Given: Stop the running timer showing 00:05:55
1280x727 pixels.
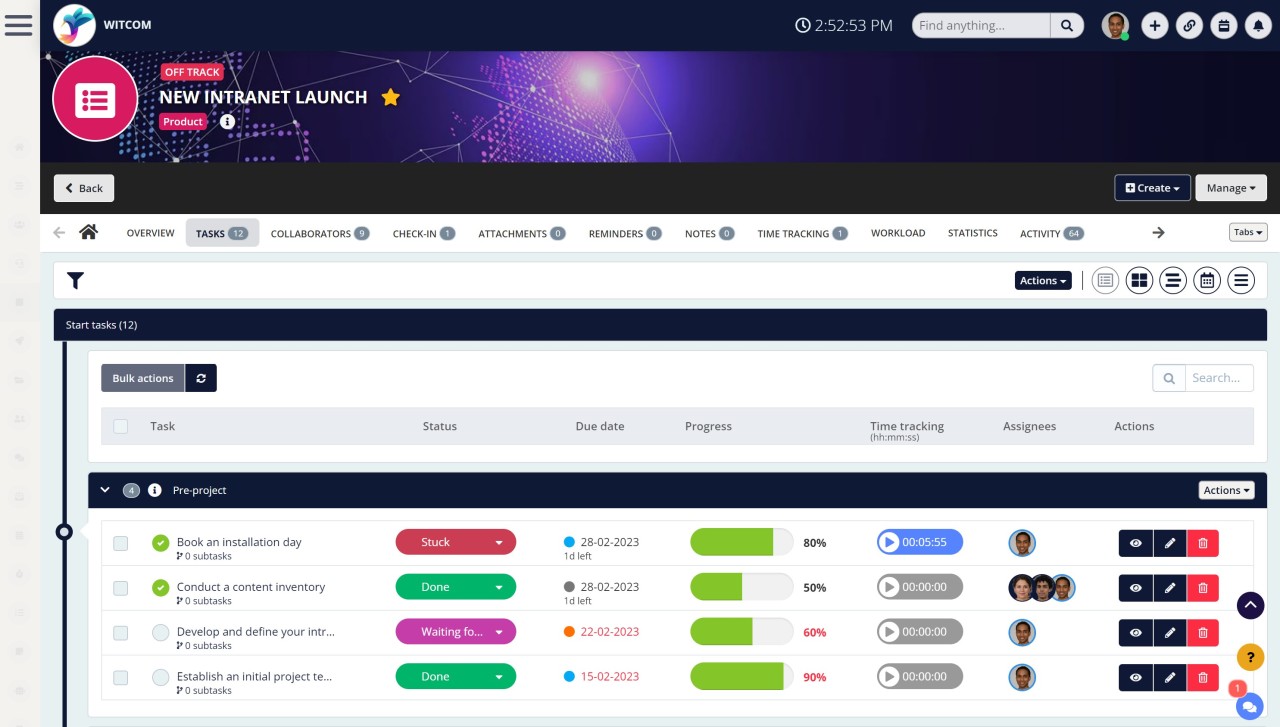Looking at the screenshot, I should pyautogui.click(x=890, y=542).
